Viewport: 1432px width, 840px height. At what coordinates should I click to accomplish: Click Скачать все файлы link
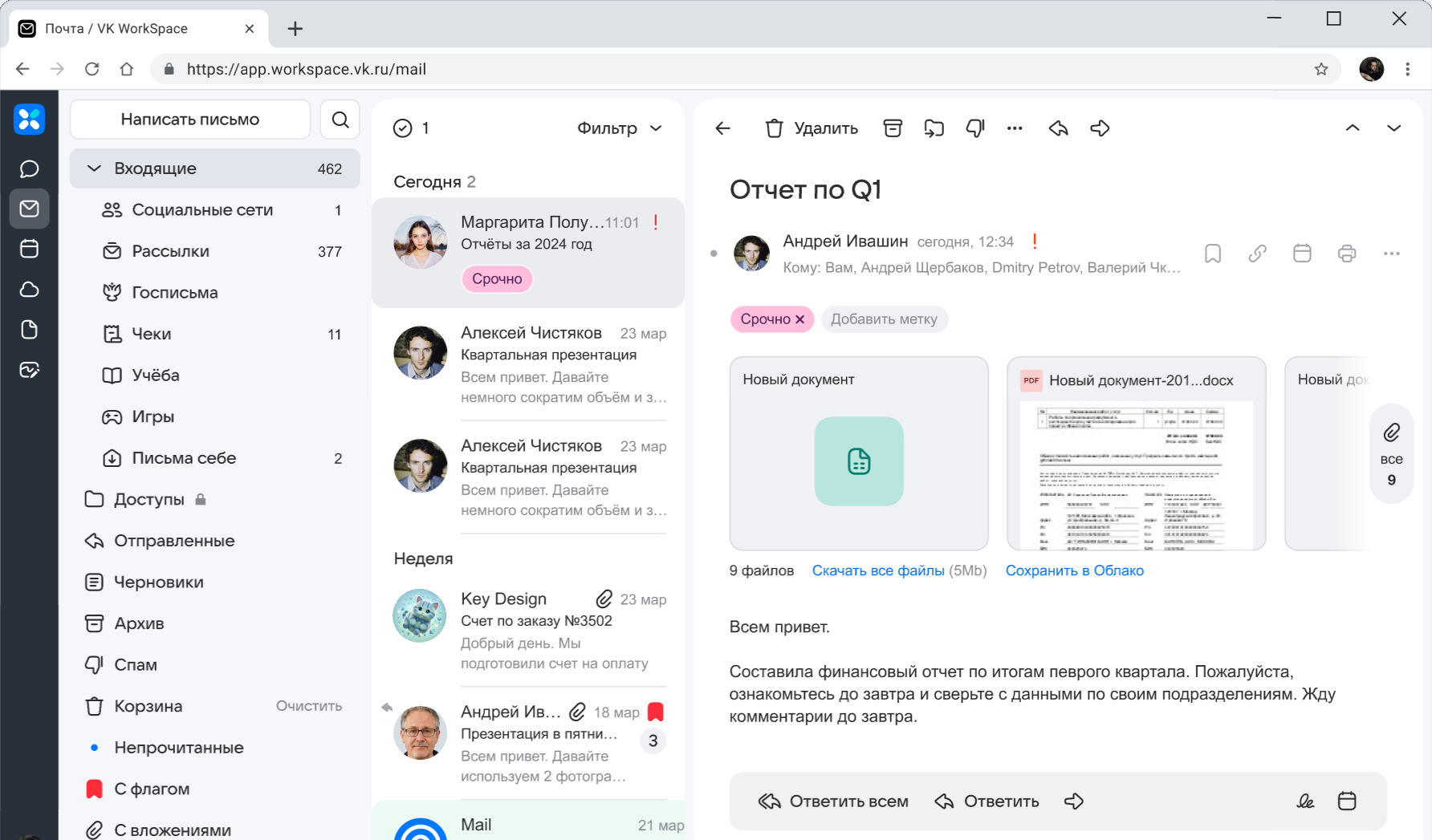tap(878, 570)
